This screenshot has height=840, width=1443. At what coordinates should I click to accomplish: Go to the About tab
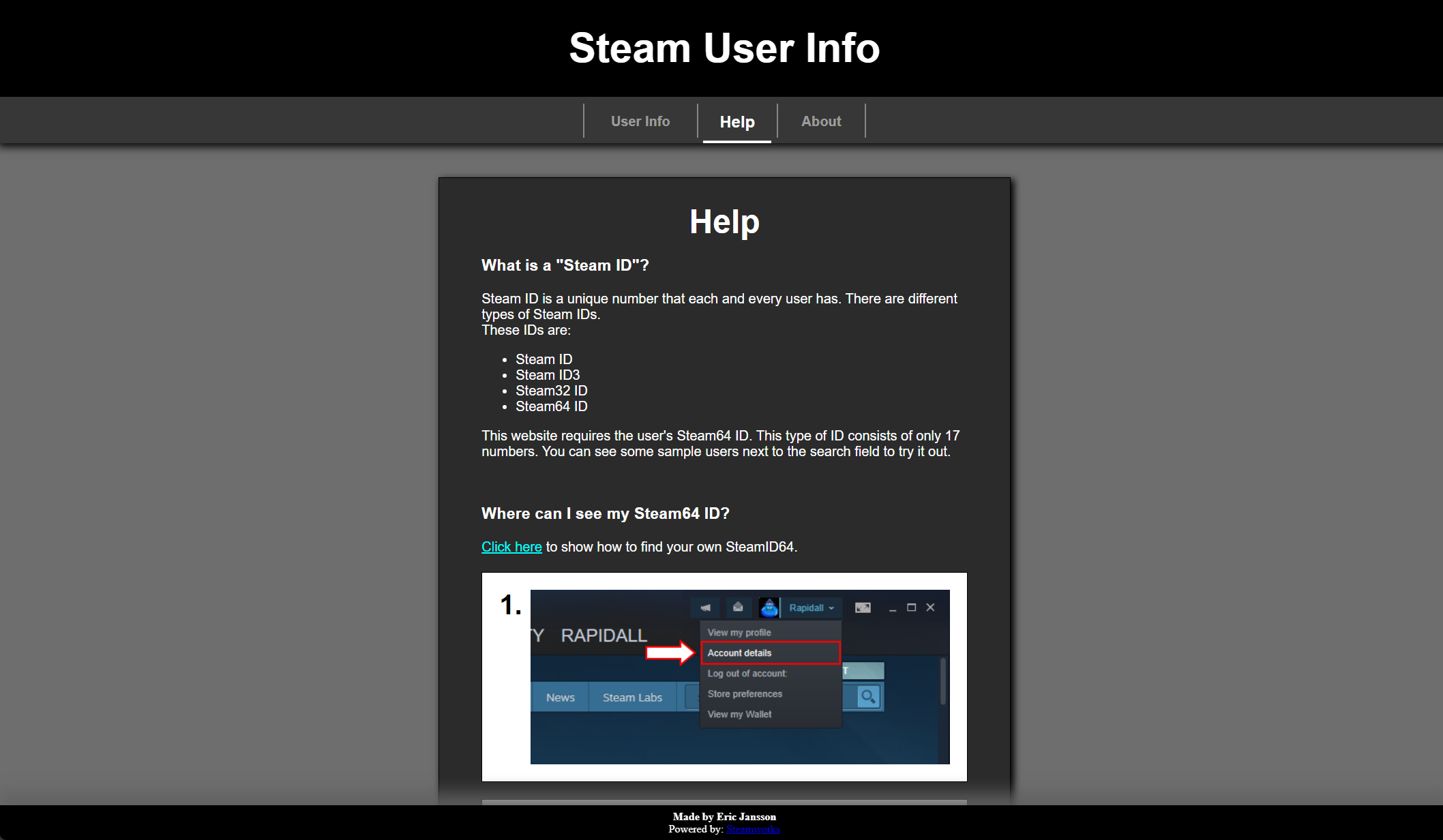[x=821, y=121]
